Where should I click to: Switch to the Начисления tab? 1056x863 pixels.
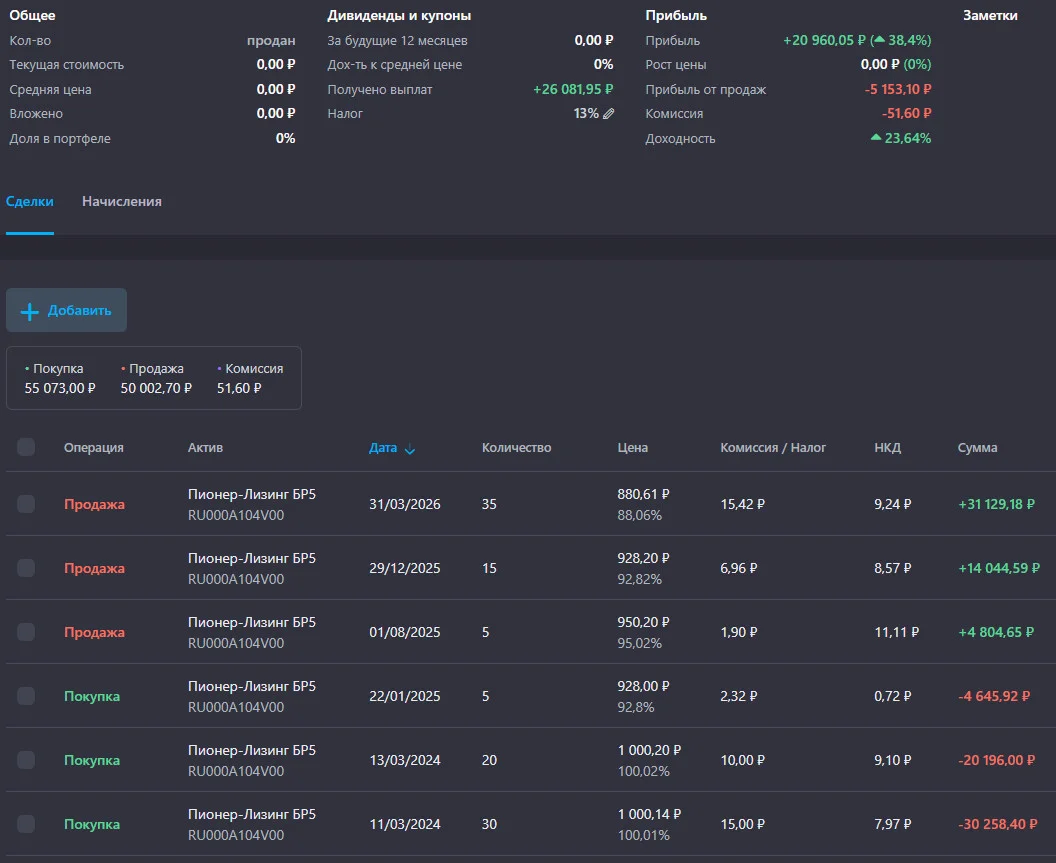tap(122, 201)
